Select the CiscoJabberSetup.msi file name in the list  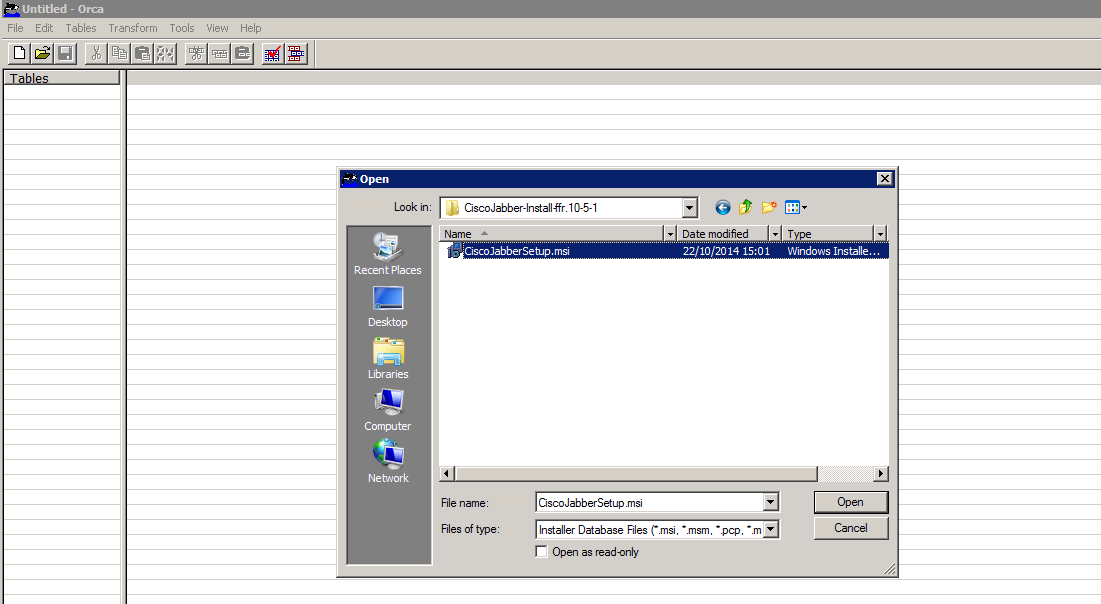tap(517, 251)
